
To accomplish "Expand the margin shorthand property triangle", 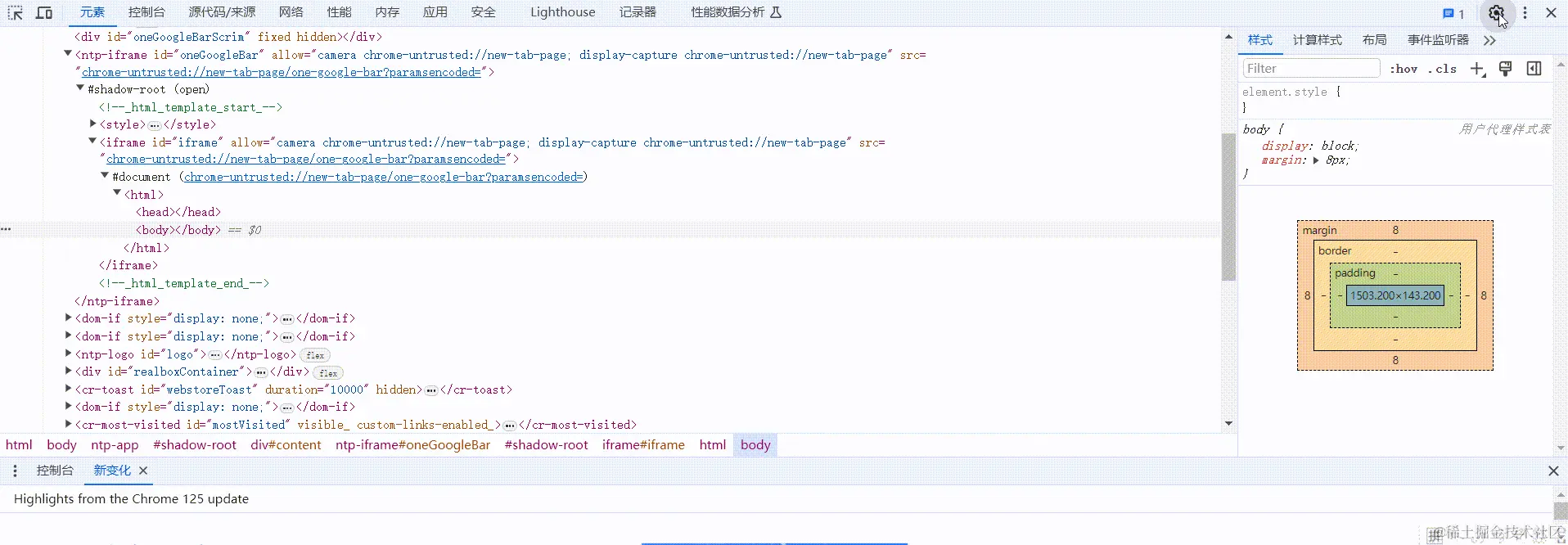I will tap(1316, 160).
